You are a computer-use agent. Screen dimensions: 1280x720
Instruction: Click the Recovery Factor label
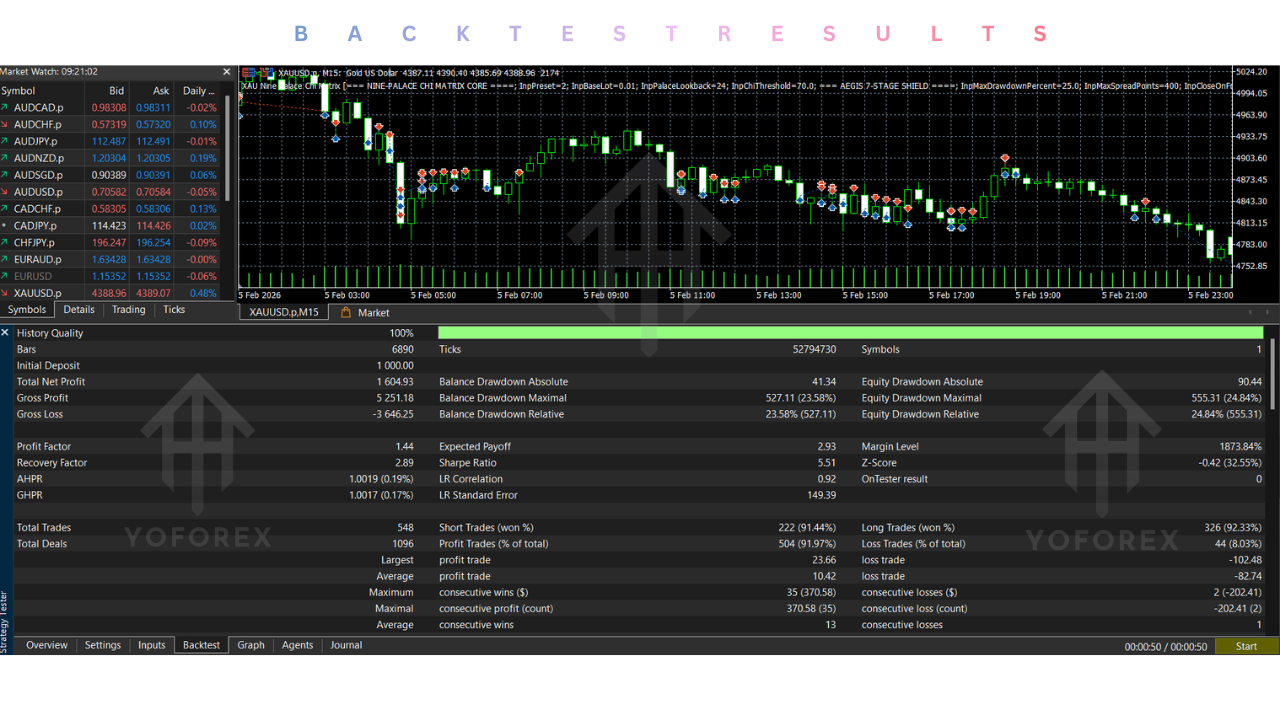click(x=52, y=463)
